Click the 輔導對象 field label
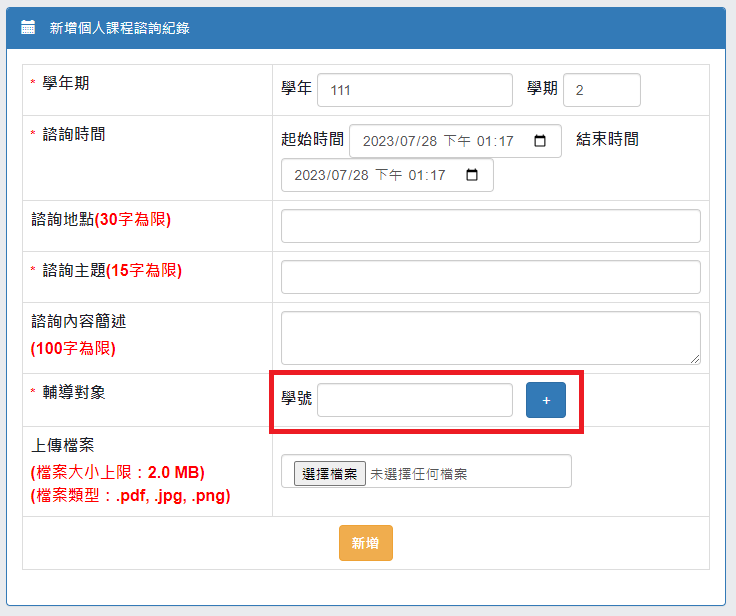Screen dimensions: 736x616 click(x=74, y=392)
